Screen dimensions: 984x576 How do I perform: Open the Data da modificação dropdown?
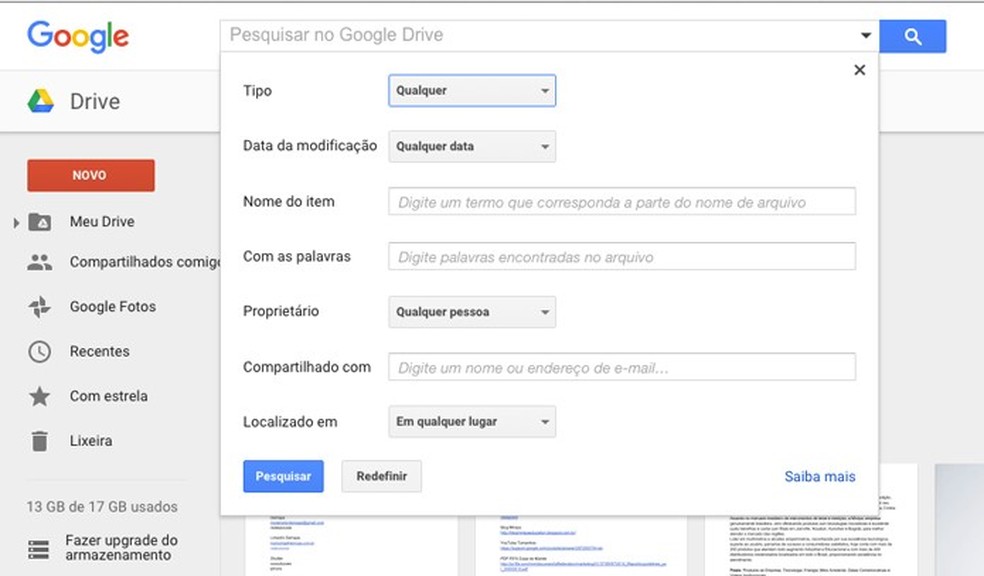pyautogui.click(x=472, y=146)
